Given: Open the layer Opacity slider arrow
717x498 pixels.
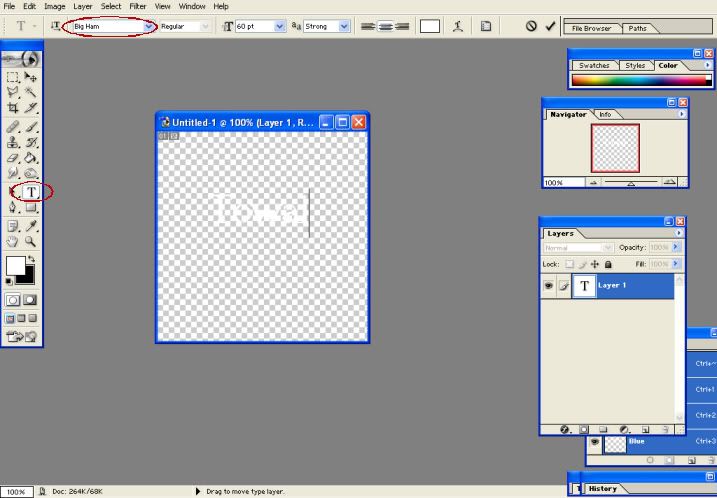Looking at the screenshot, I should point(675,247).
